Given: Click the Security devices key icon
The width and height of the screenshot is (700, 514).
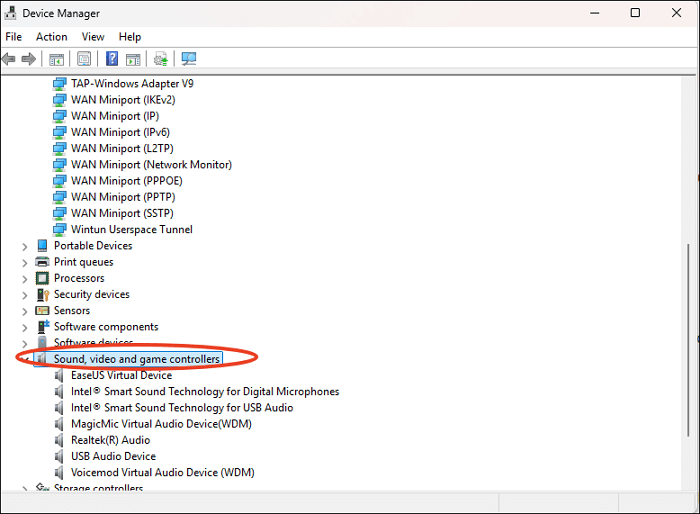Looking at the screenshot, I should click(43, 295).
